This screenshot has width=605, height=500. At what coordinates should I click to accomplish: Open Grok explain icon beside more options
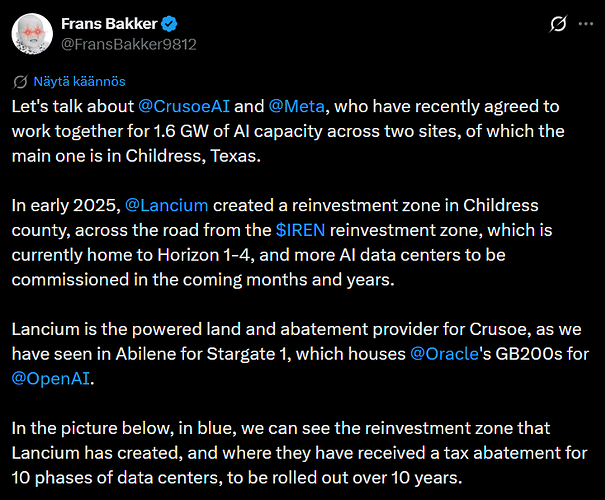click(x=558, y=24)
